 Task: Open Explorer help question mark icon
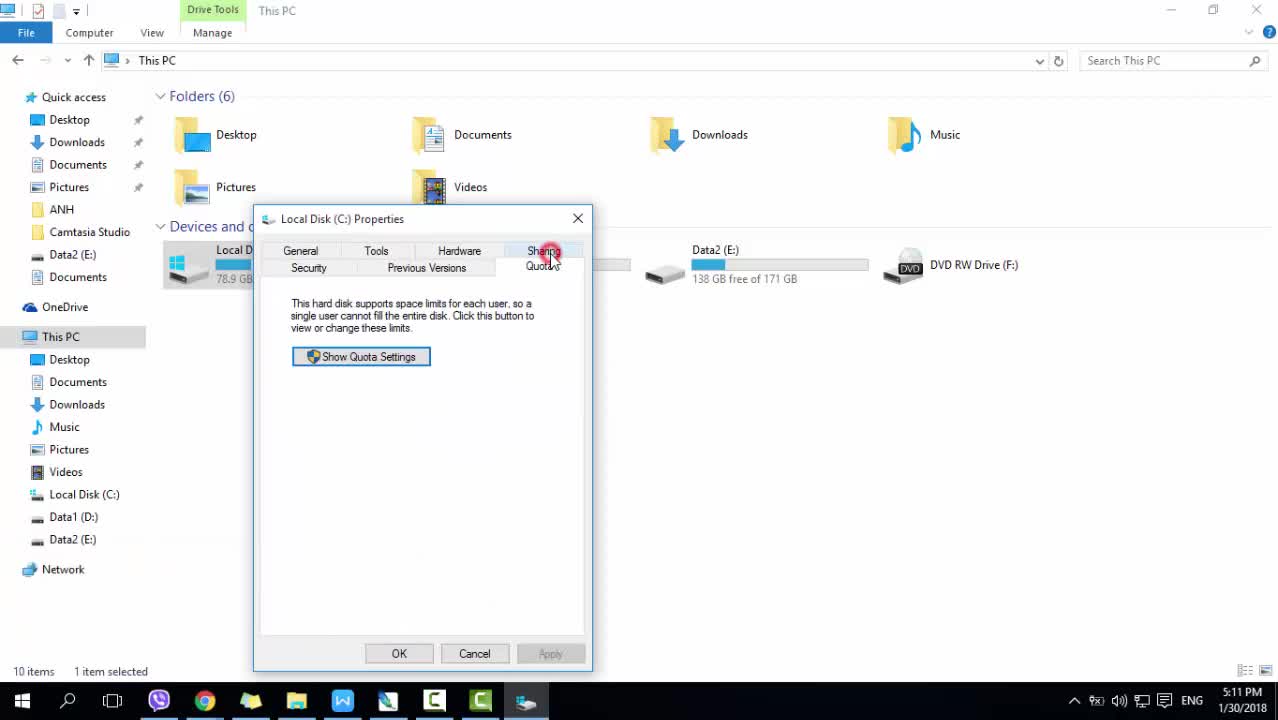pos(1269,33)
